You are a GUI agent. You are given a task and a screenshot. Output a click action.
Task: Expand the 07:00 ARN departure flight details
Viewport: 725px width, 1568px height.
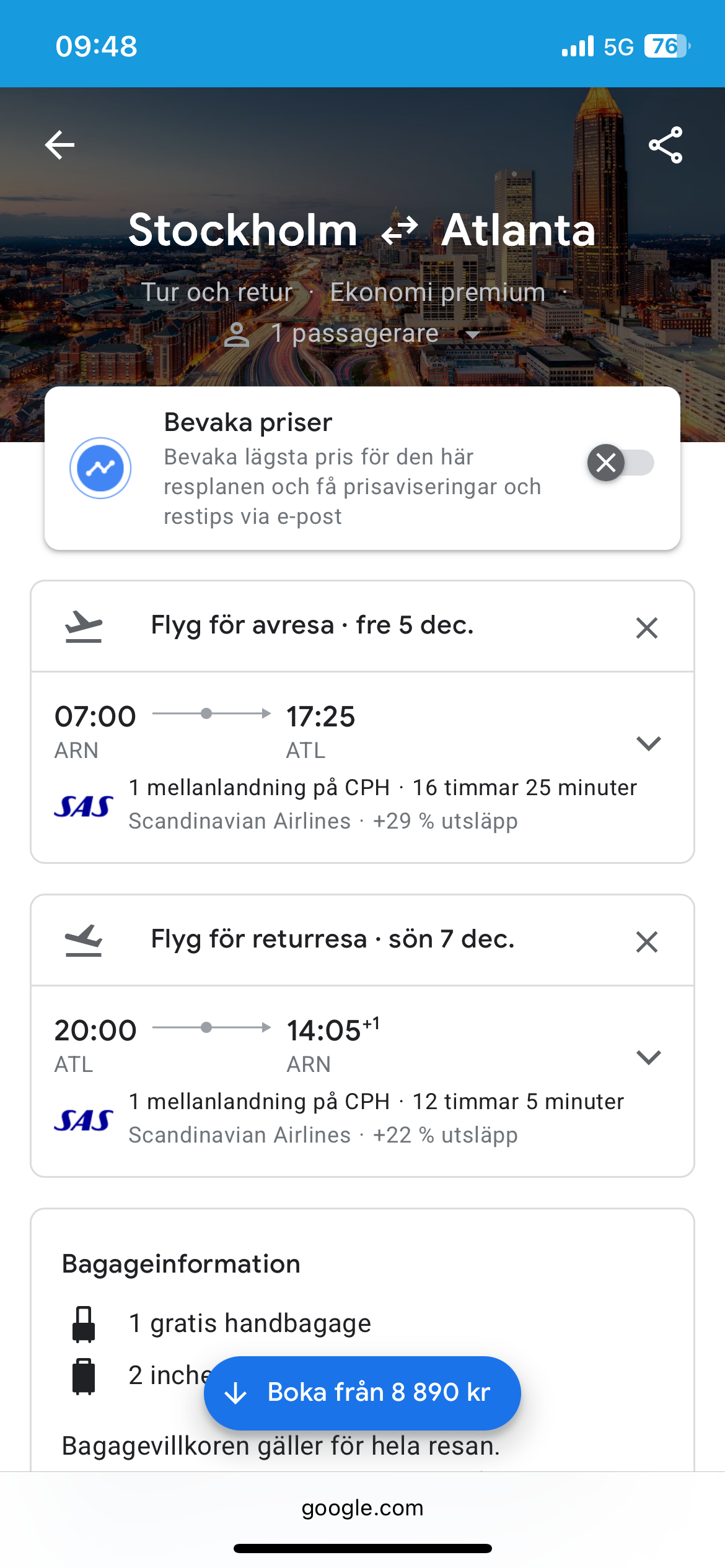648,743
